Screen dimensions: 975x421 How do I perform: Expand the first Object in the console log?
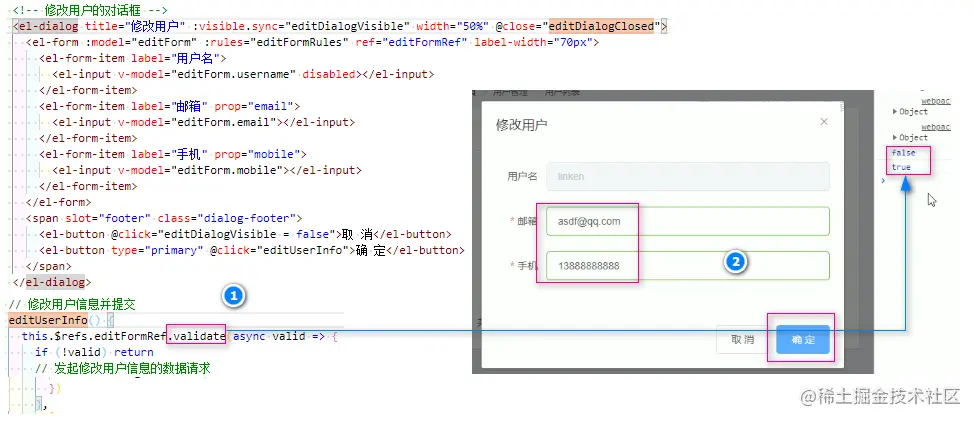pos(910,112)
